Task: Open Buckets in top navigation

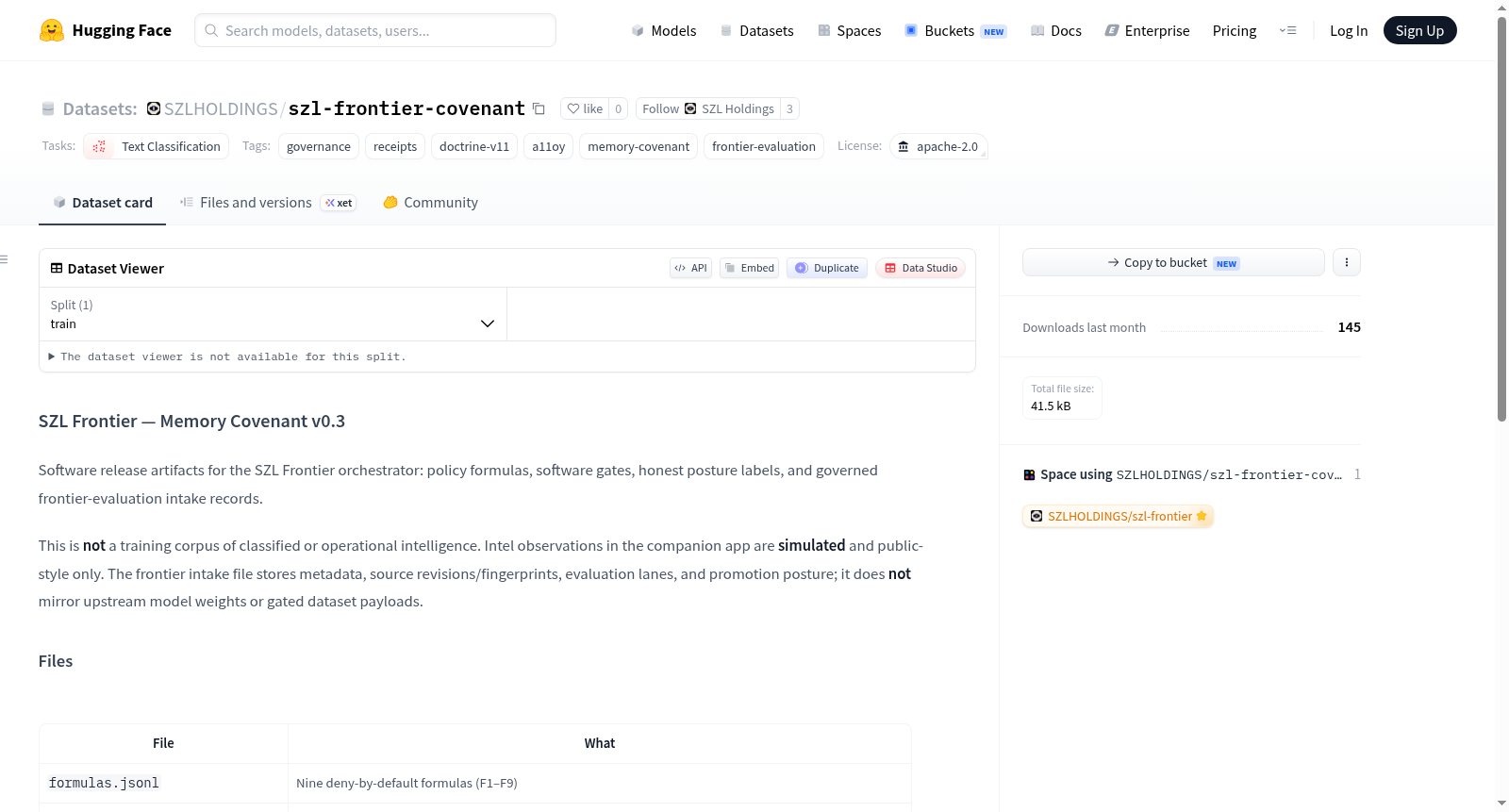Action: 955,30
